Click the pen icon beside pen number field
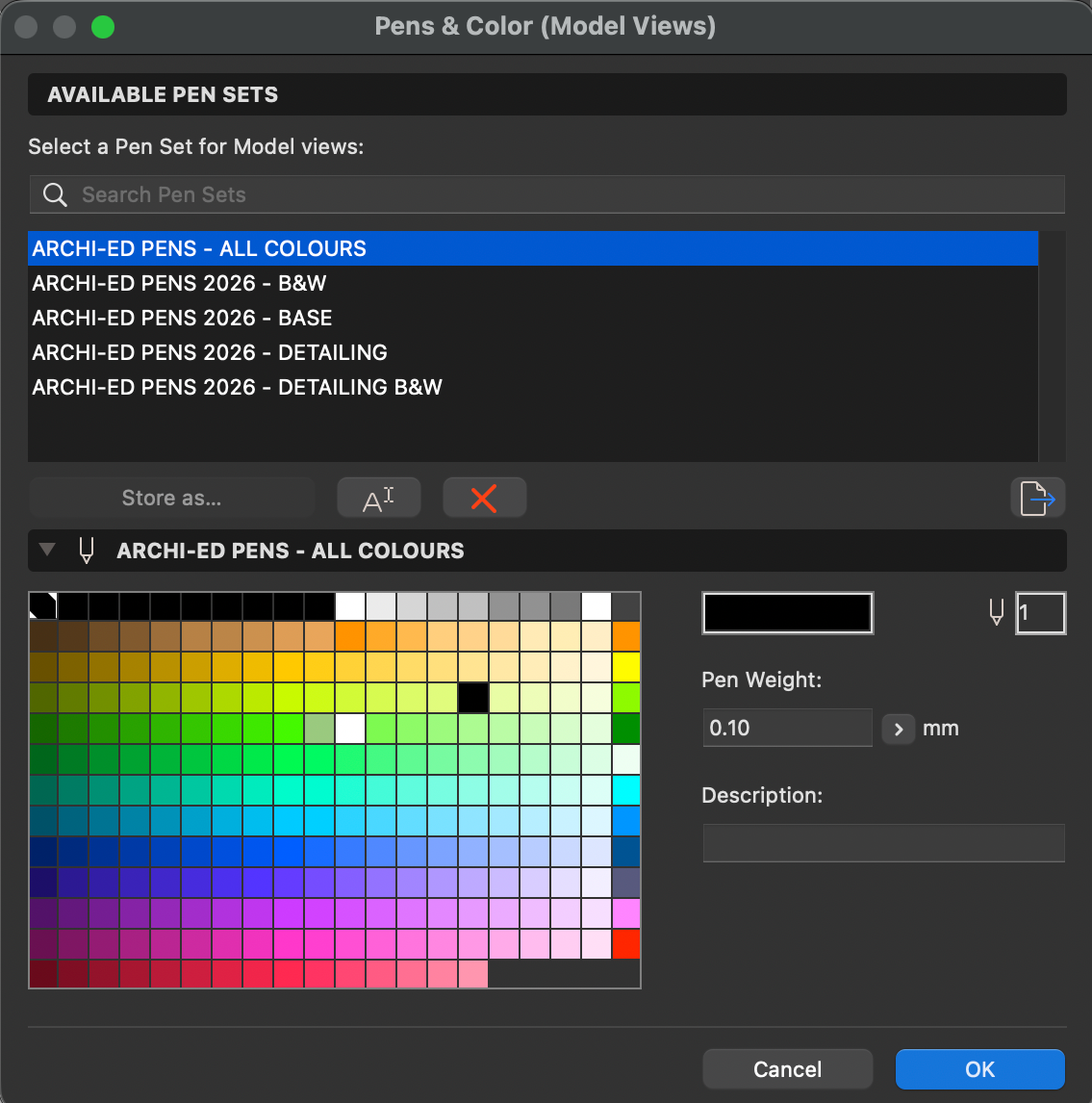This screenshot has width=1092, height=1103. click(x=997, y=613)
